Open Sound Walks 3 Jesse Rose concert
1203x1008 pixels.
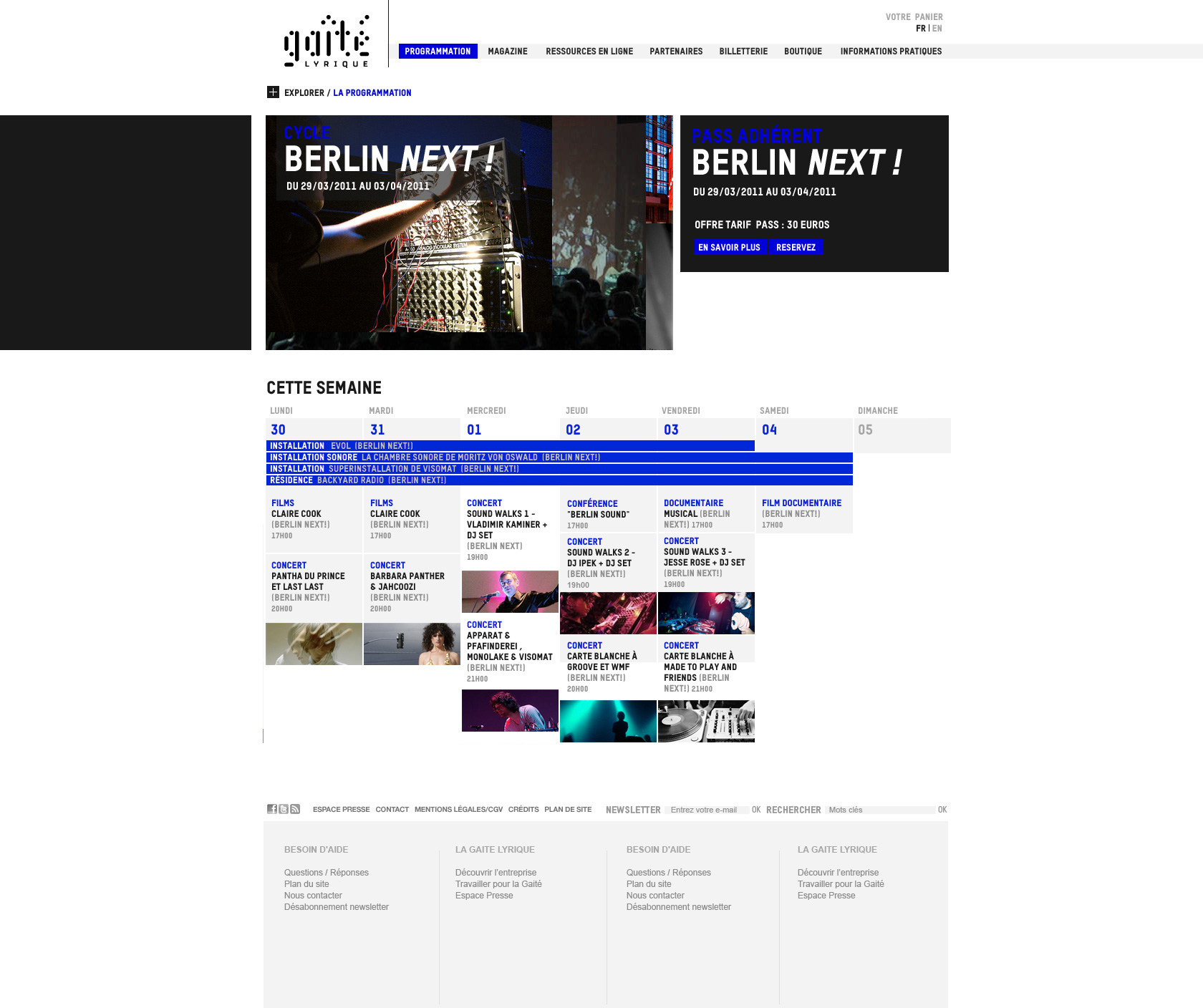706,562
